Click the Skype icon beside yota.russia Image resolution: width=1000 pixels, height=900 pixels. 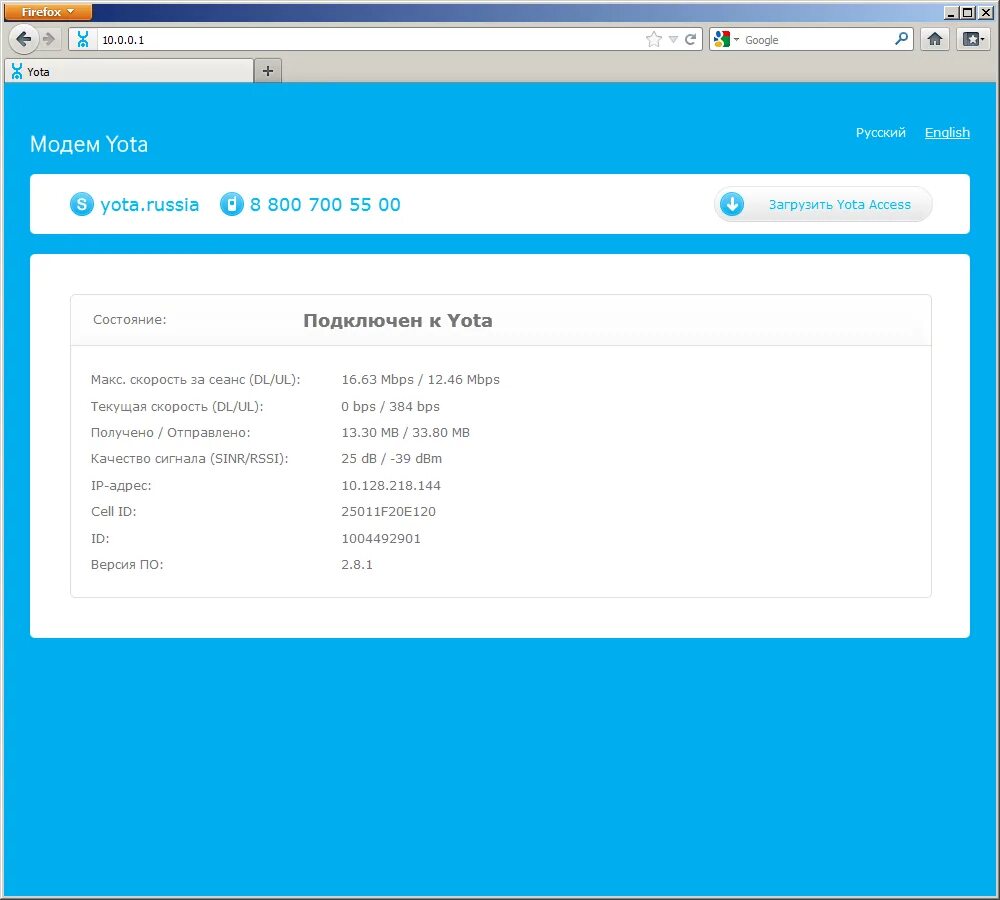click(x=82, y=204)
